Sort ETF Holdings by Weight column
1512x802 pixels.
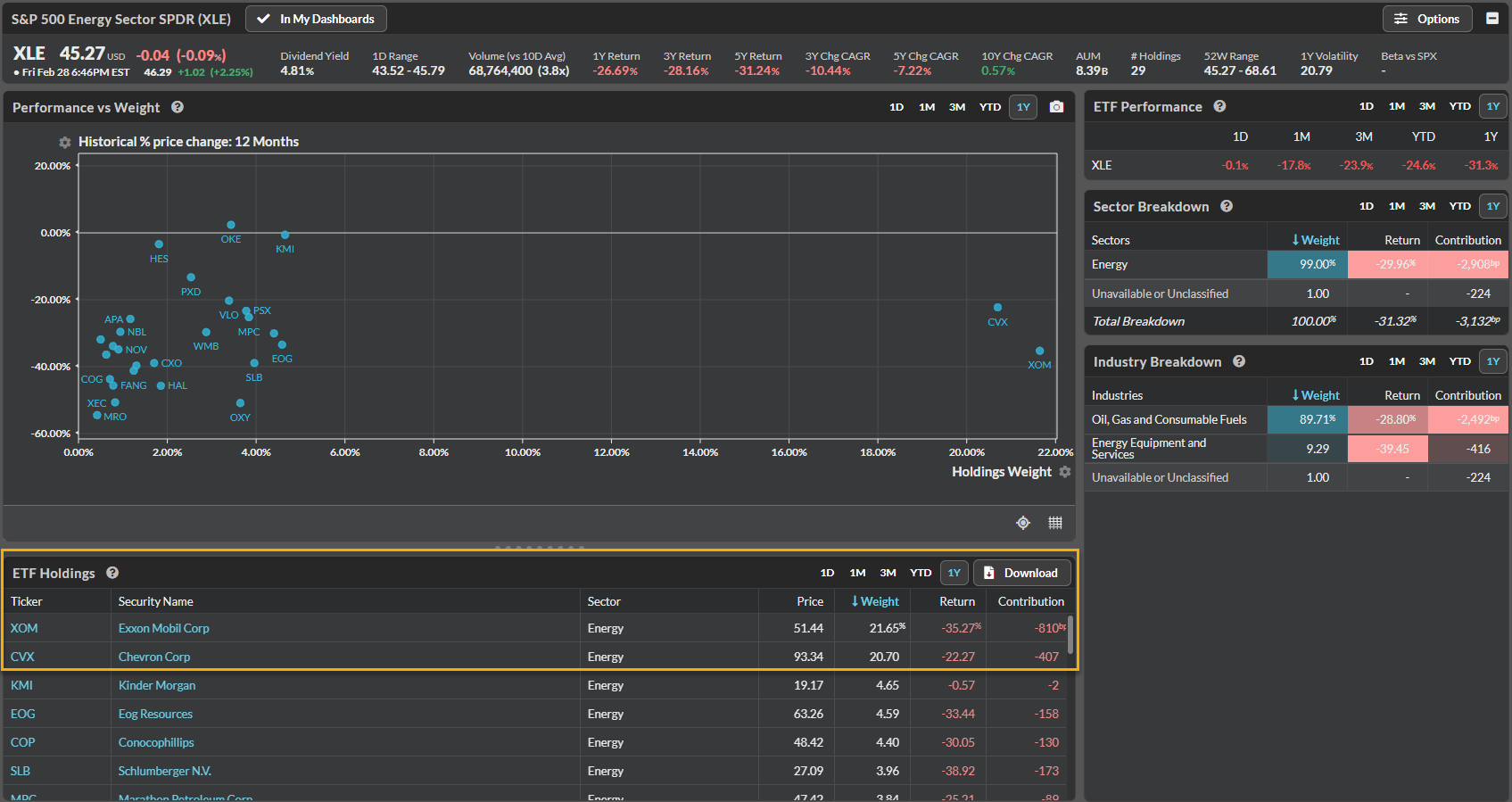coord(875,601)
